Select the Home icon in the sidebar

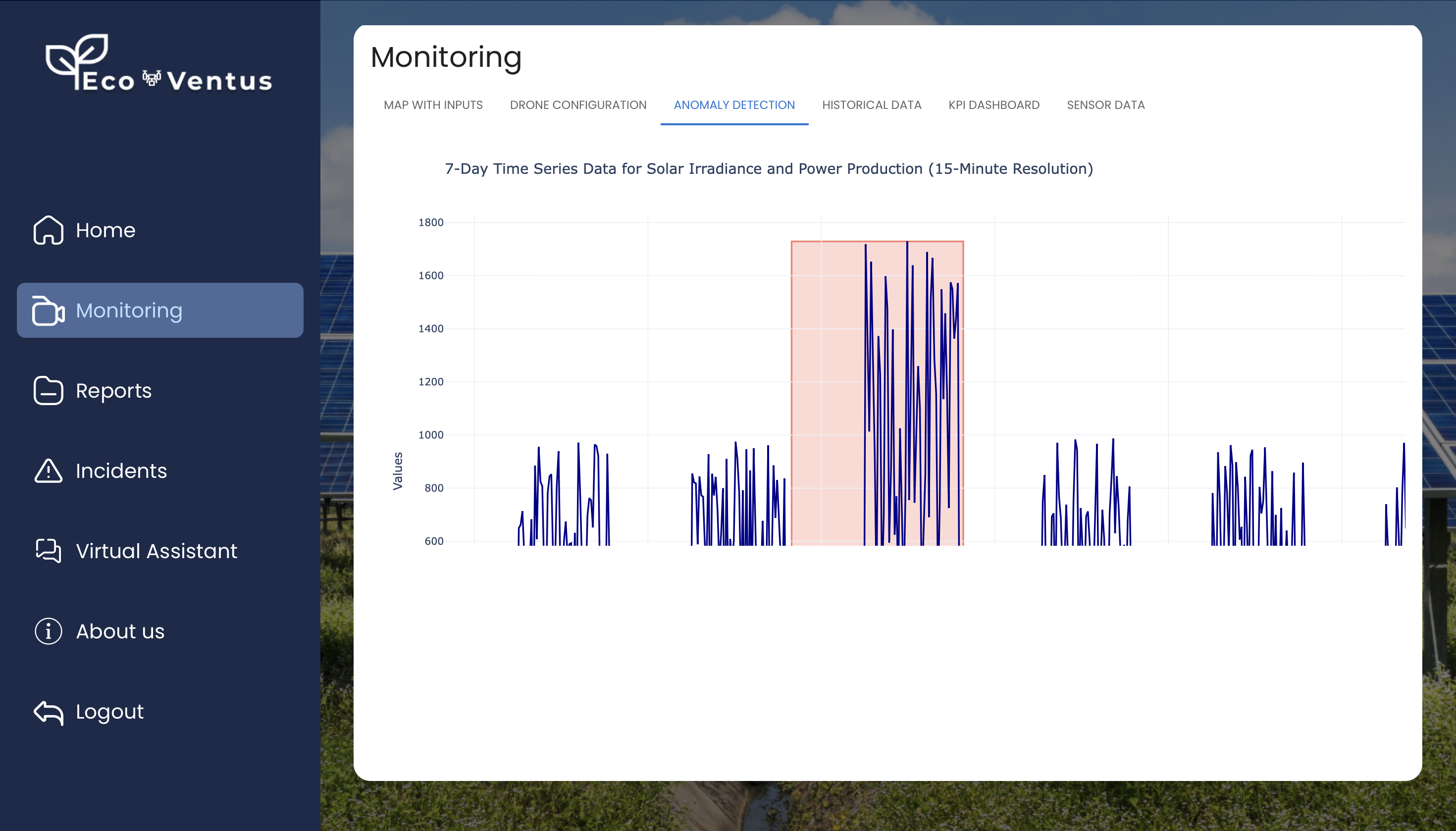point(48,230)
